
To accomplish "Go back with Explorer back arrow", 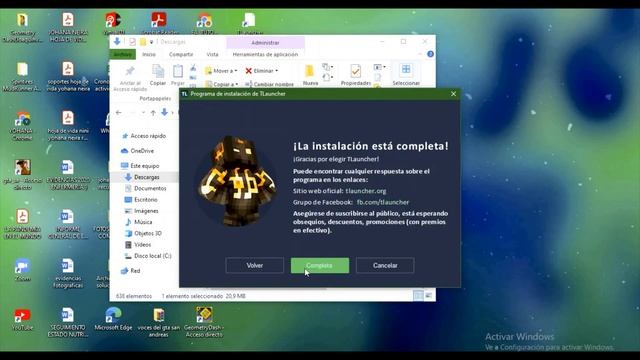I will (x=119, y=112).
